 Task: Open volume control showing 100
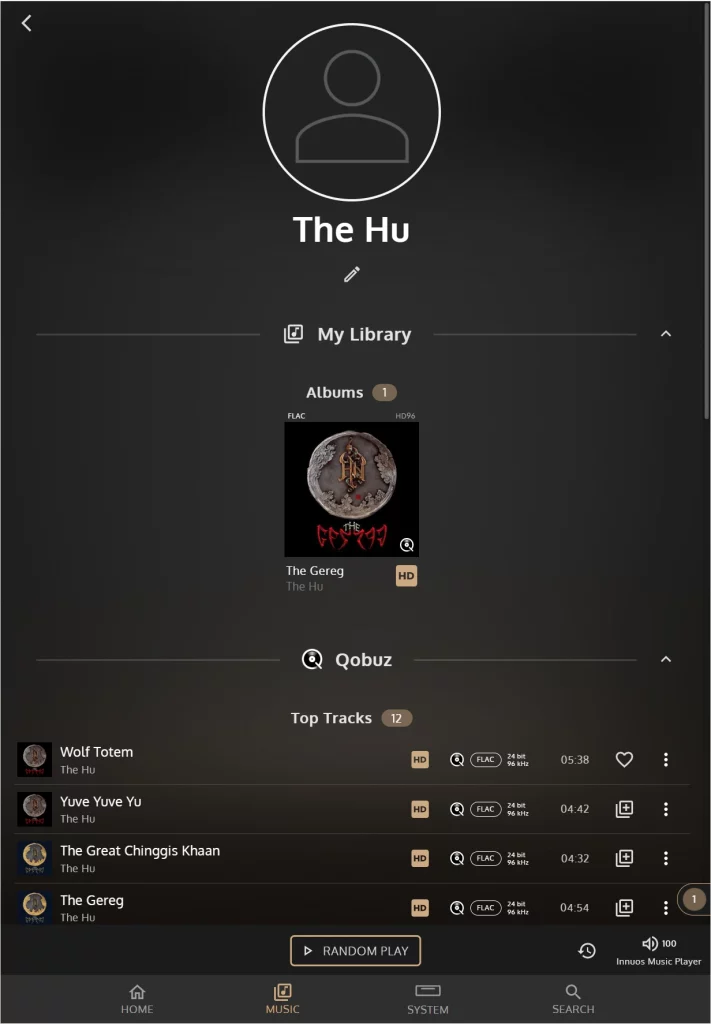coord(659,944)
